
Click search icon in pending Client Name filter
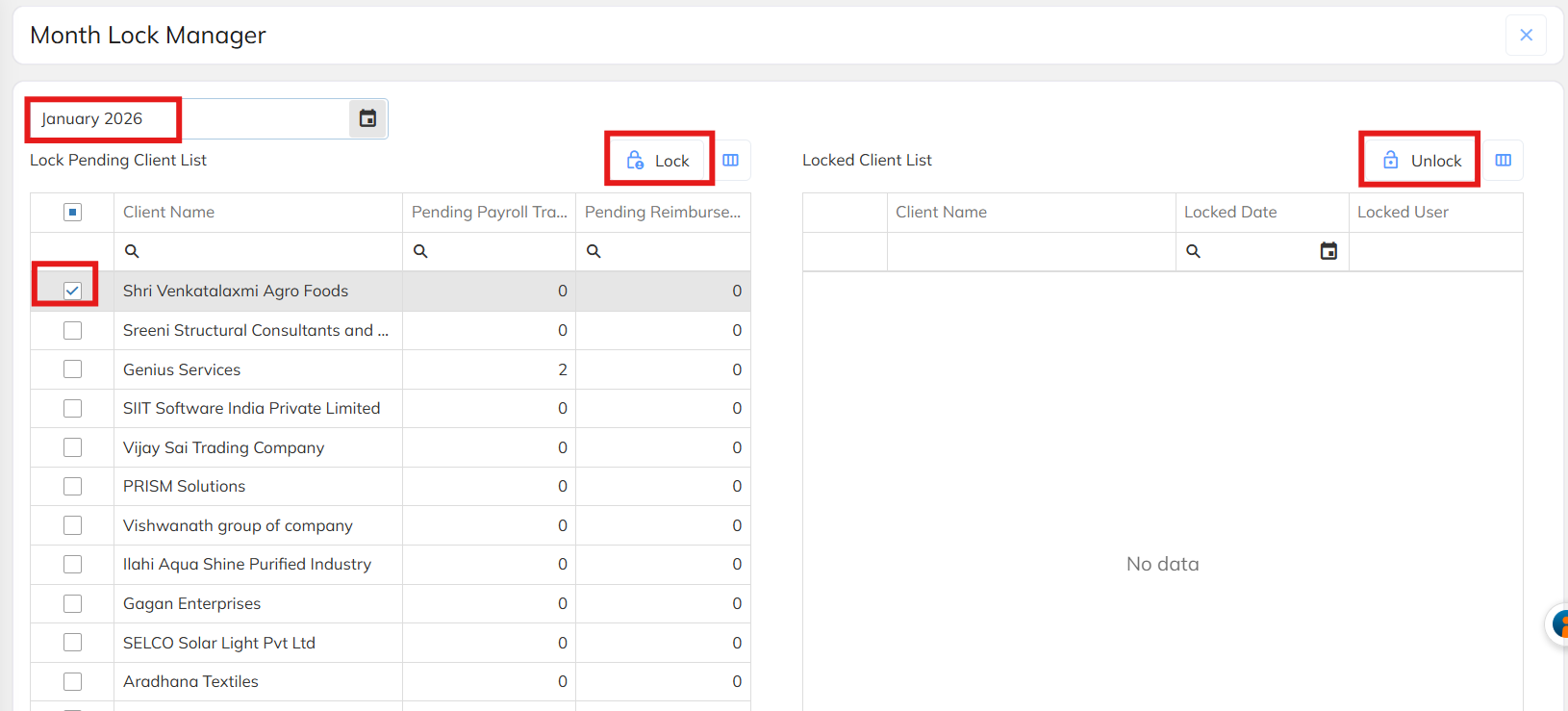(132, 251)
